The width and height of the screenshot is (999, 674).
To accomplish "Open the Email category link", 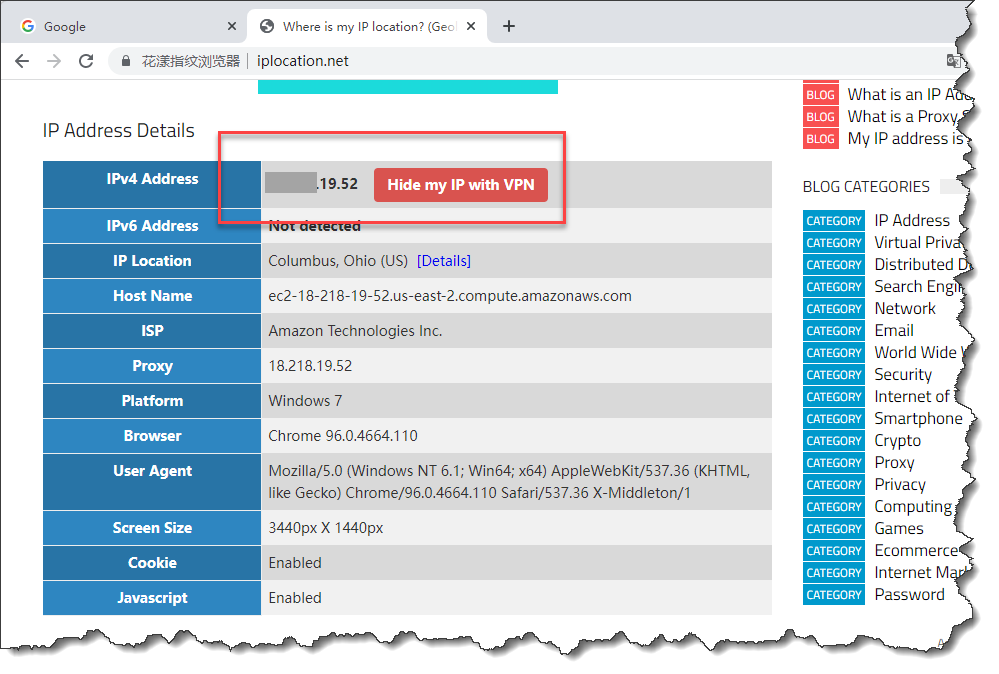I will (894, 331).
